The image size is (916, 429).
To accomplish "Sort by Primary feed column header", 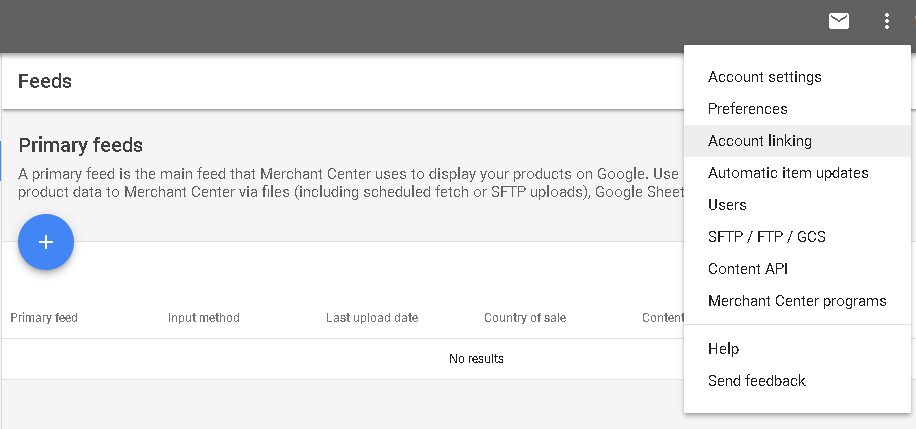I will point(44,318).
